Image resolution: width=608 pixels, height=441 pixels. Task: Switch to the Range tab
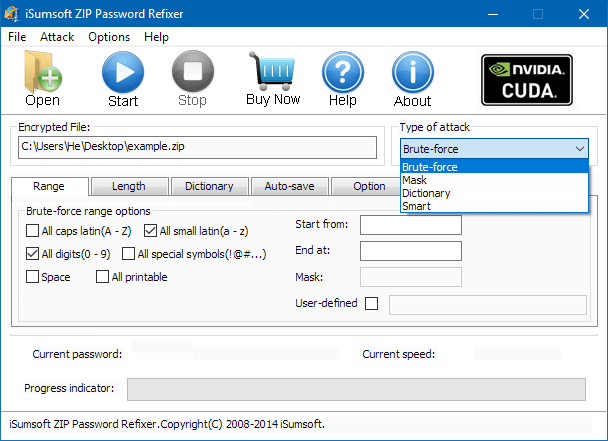click(49, 186)
